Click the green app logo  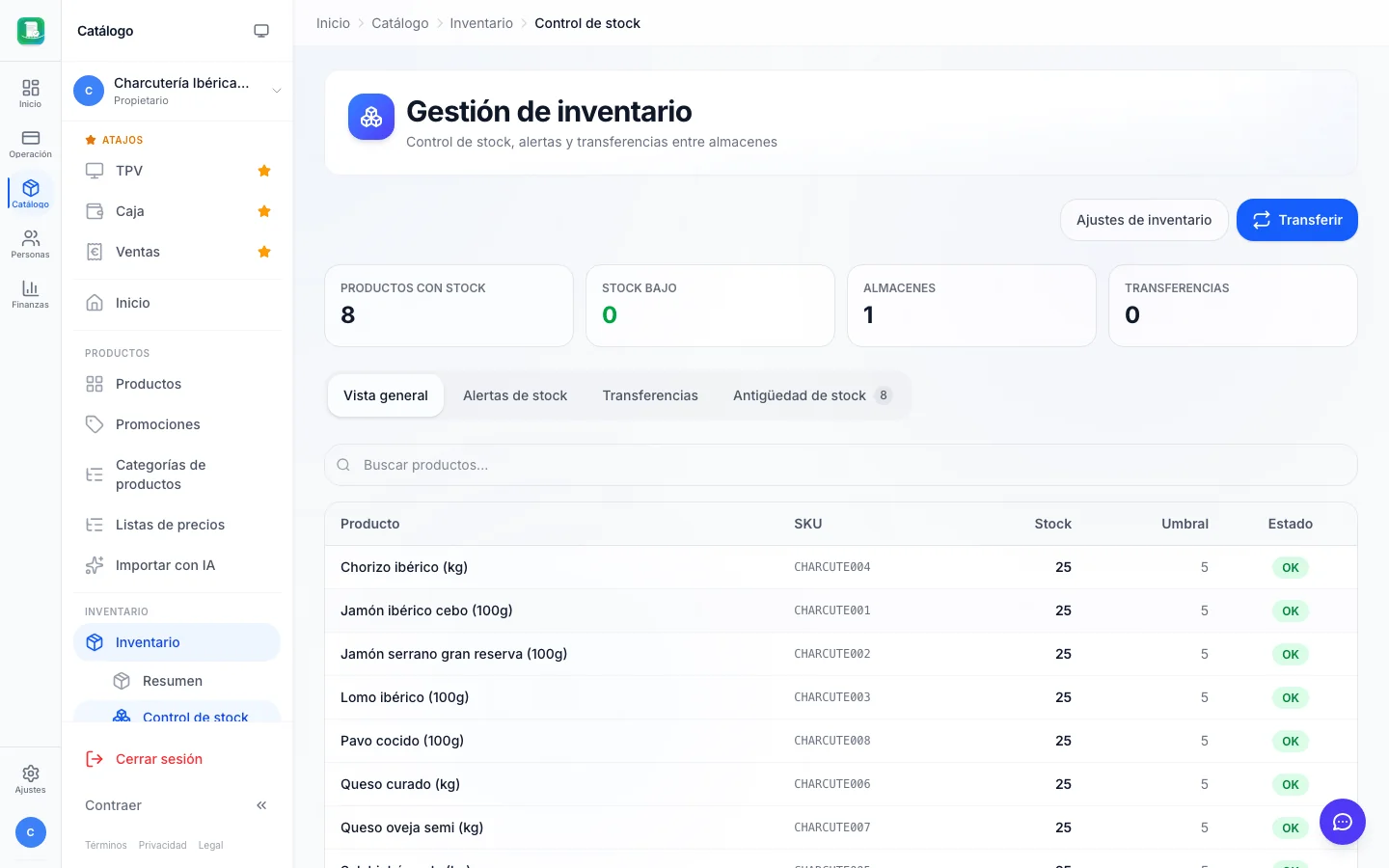pos(31,31)
